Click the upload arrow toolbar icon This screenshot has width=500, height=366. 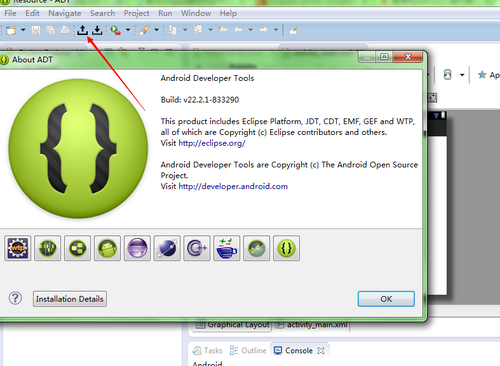click(82, 30)
